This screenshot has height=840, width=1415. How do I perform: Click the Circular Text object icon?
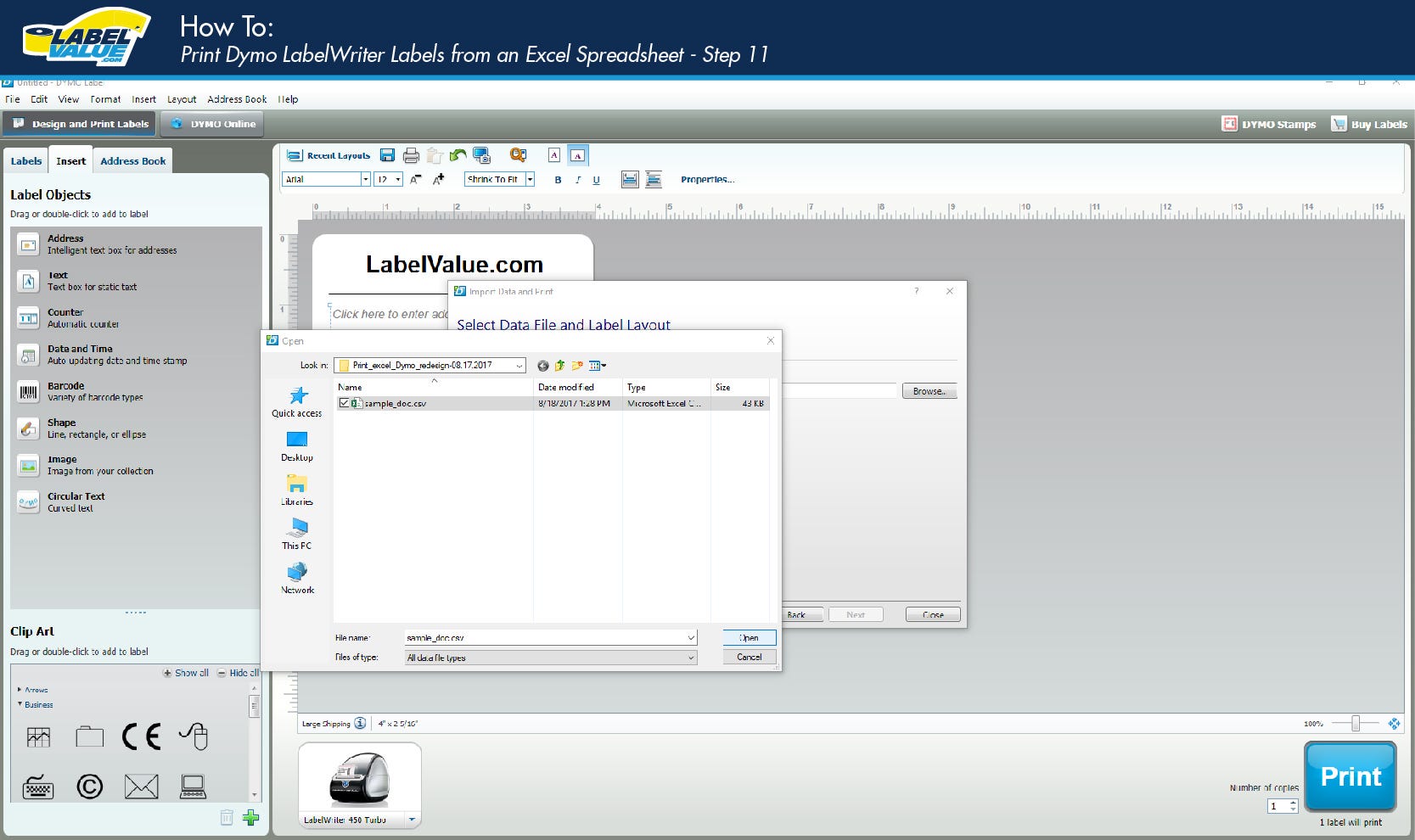click(x=28, y=502)
